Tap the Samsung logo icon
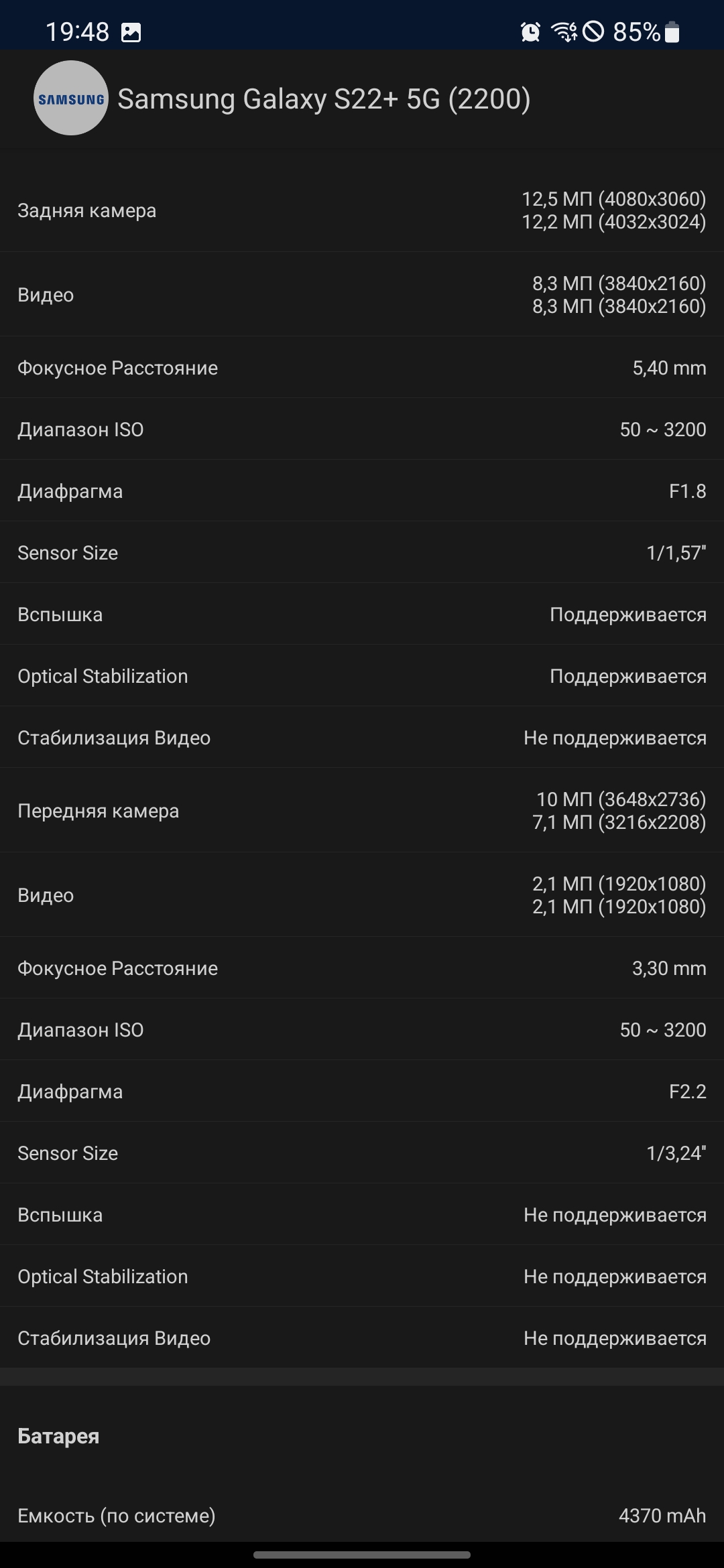 click(x=70, y=99)
